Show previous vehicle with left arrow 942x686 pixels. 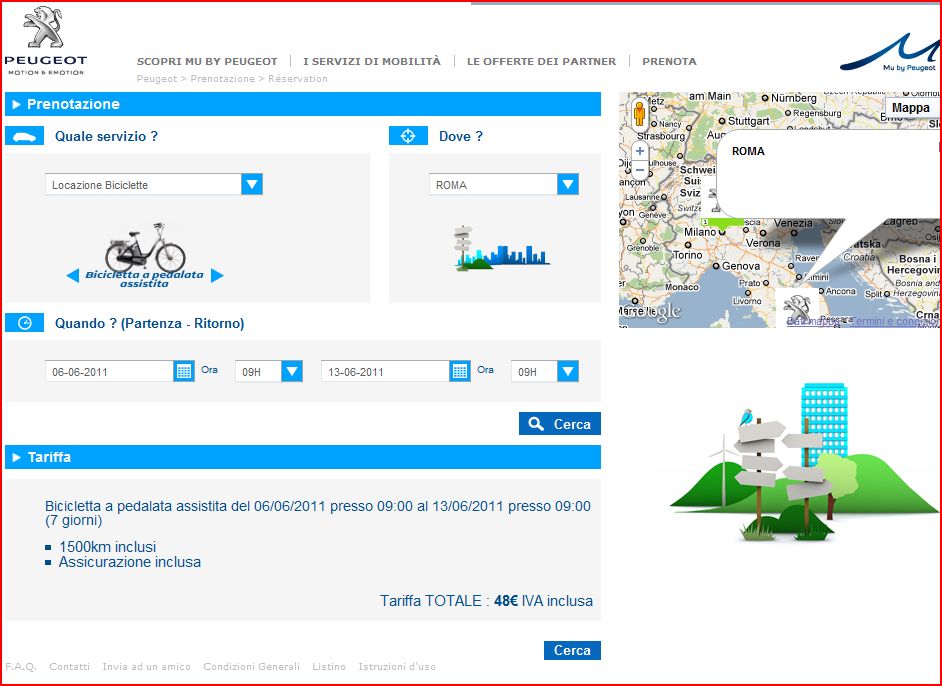point(73,276)
